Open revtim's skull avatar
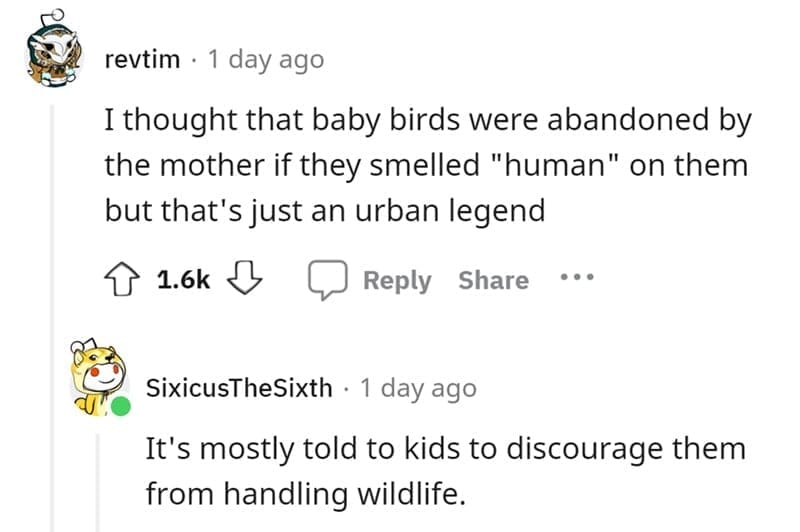This screenshot has width=800, height=532. point(51,60)
